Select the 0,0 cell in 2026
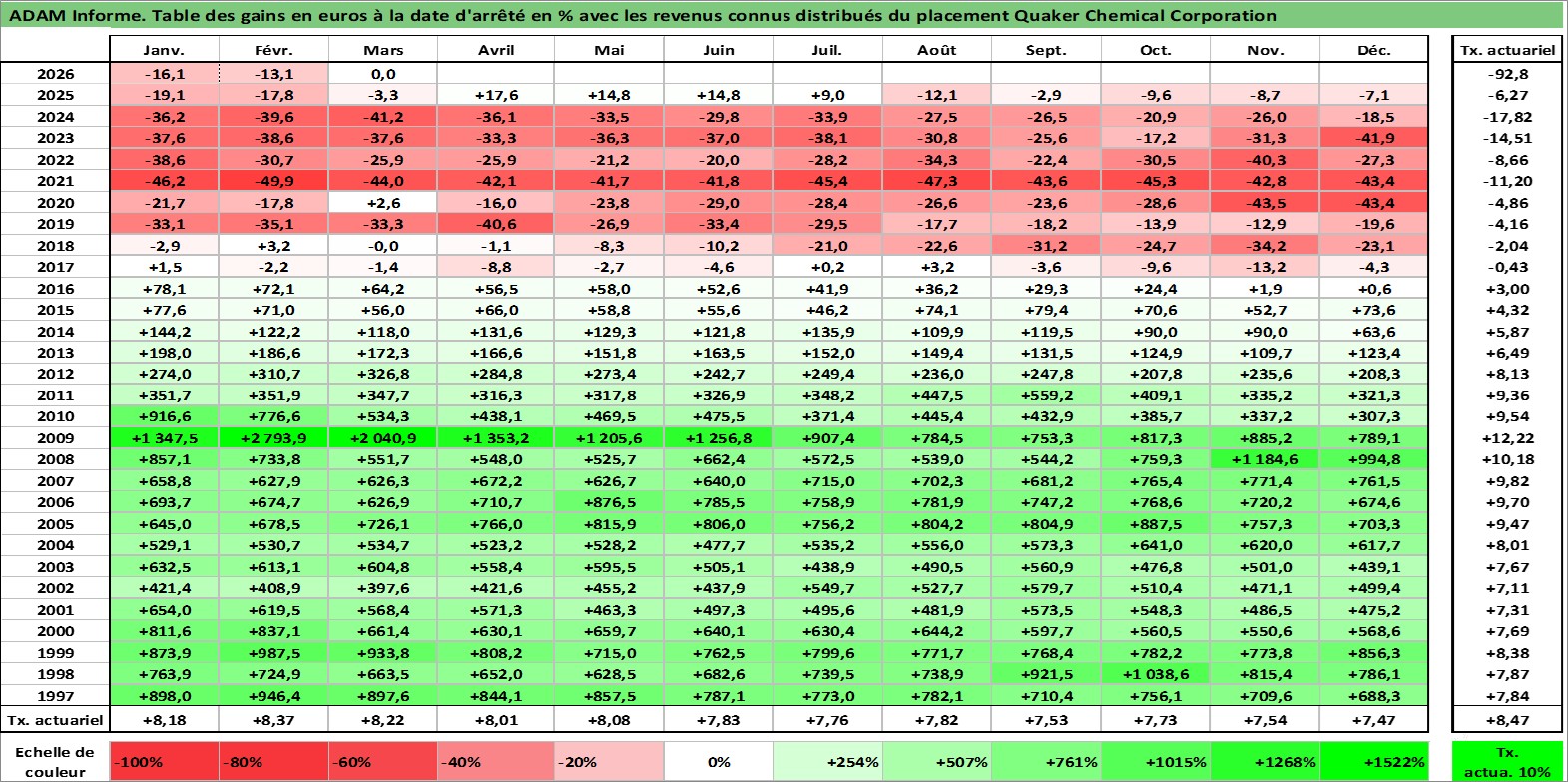The image size is (1568, 782). click(383, 74)
